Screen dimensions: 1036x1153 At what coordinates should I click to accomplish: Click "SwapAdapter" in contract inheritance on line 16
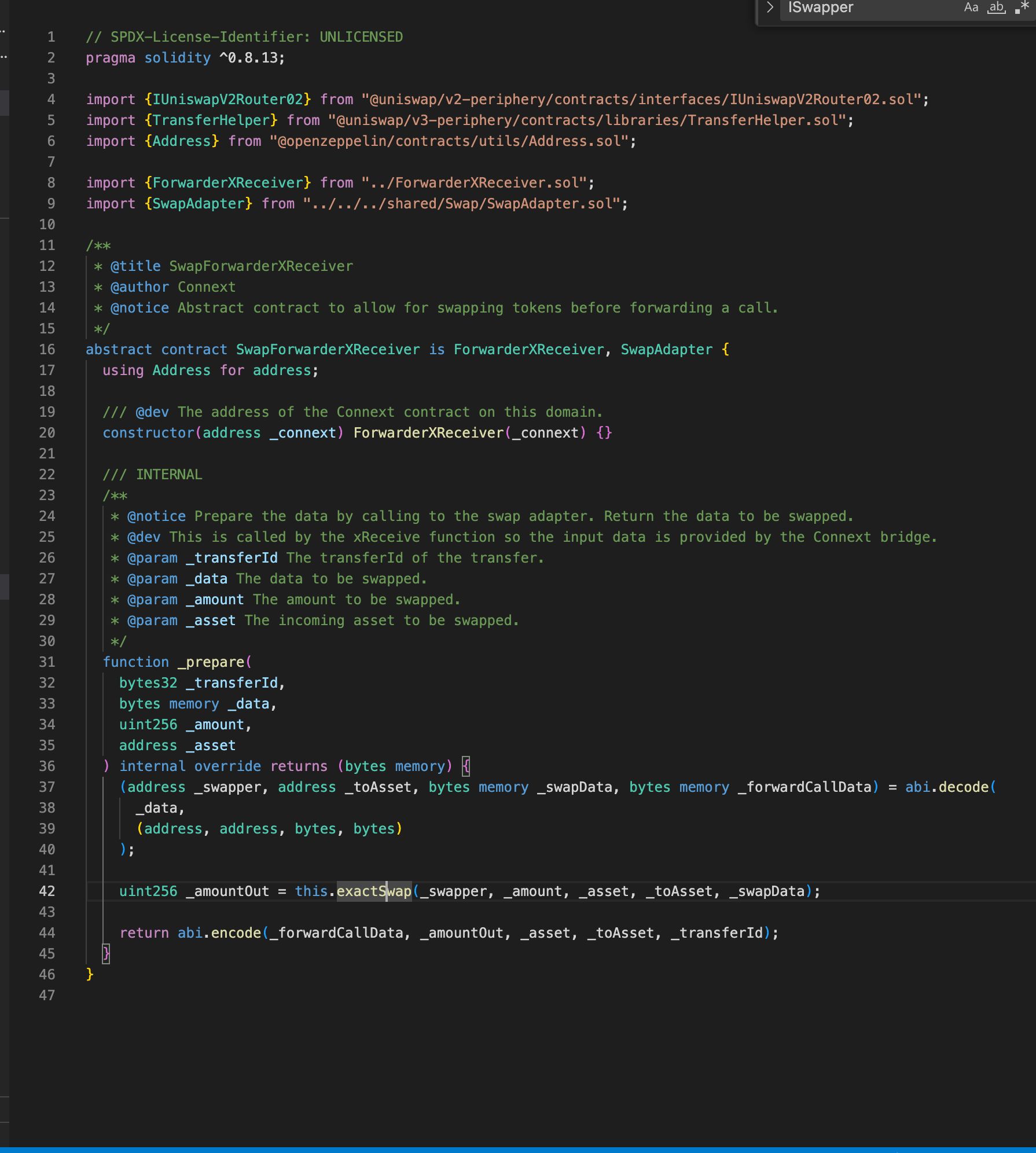[x=667, y=350]
